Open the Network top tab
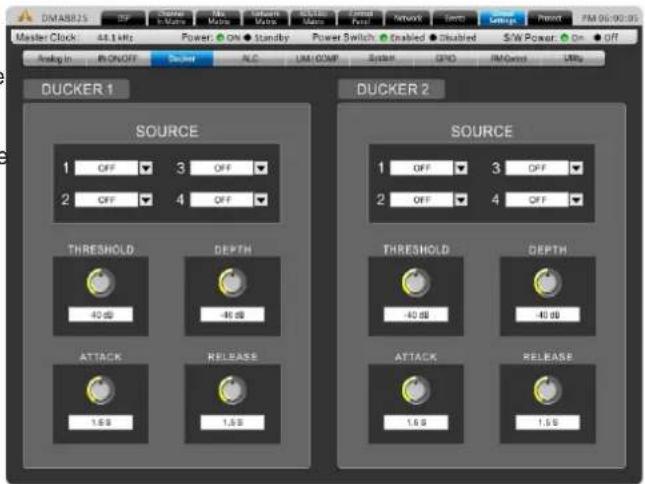The image size is (645, 484). (408, 19)
